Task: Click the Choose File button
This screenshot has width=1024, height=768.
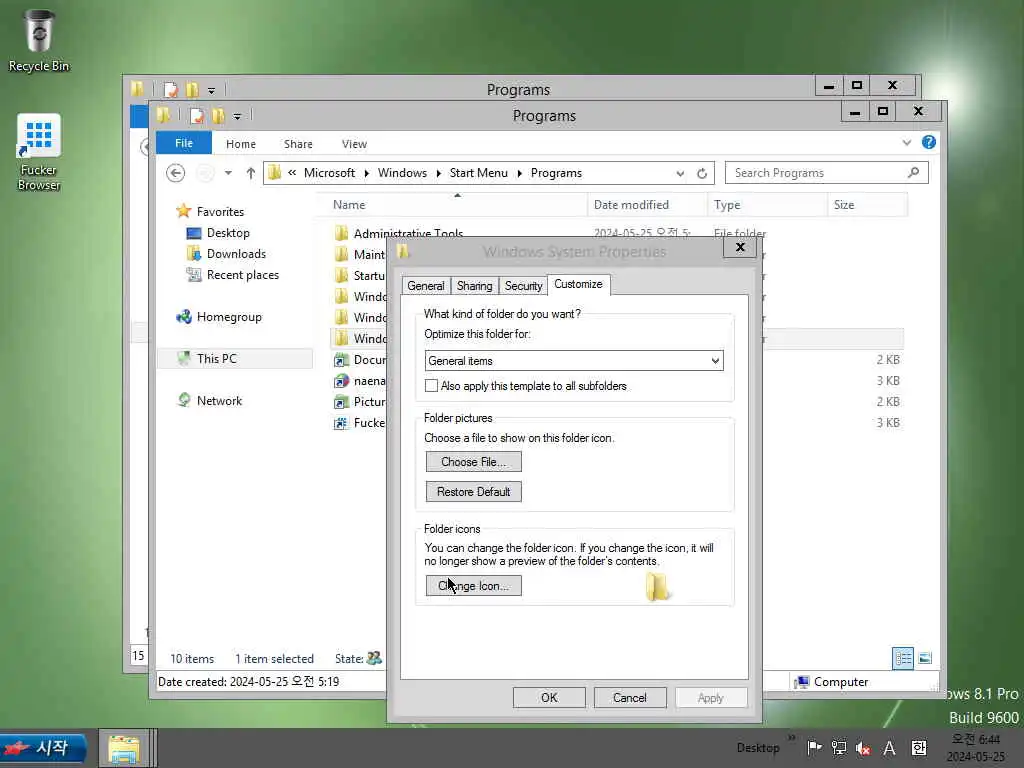Action: point(473,462)
